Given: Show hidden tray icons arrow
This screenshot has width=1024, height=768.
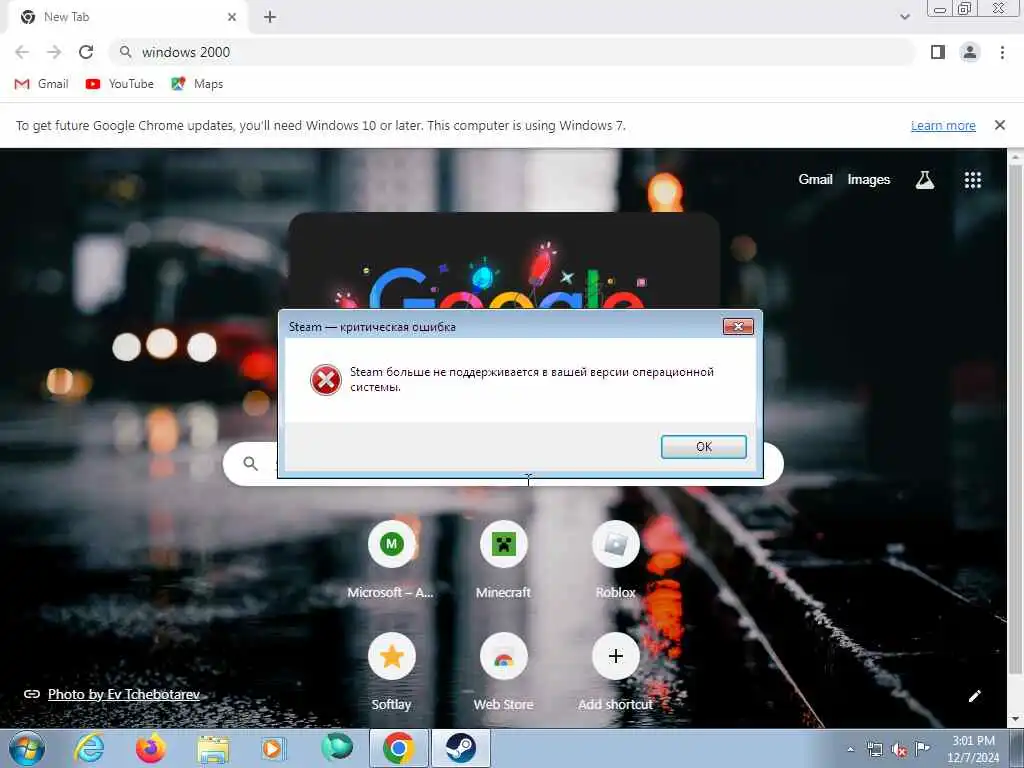Looking at the screenshot, I should (x=850, y=749).
